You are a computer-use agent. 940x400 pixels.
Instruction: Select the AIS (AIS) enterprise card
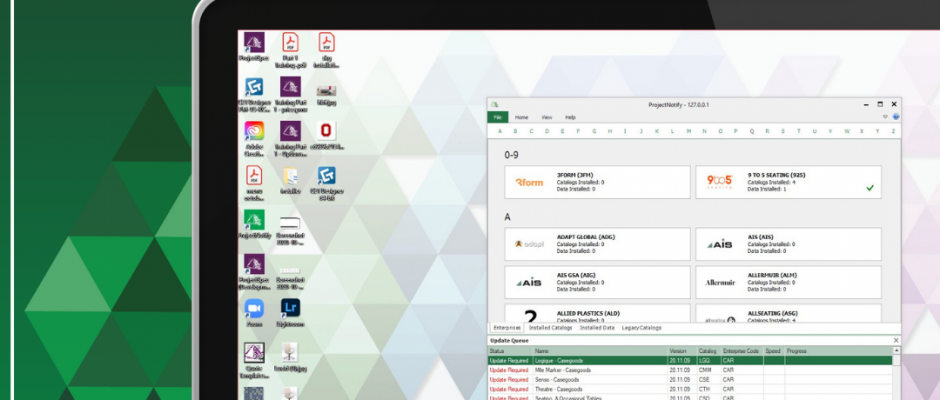click(x=788, y=244)
